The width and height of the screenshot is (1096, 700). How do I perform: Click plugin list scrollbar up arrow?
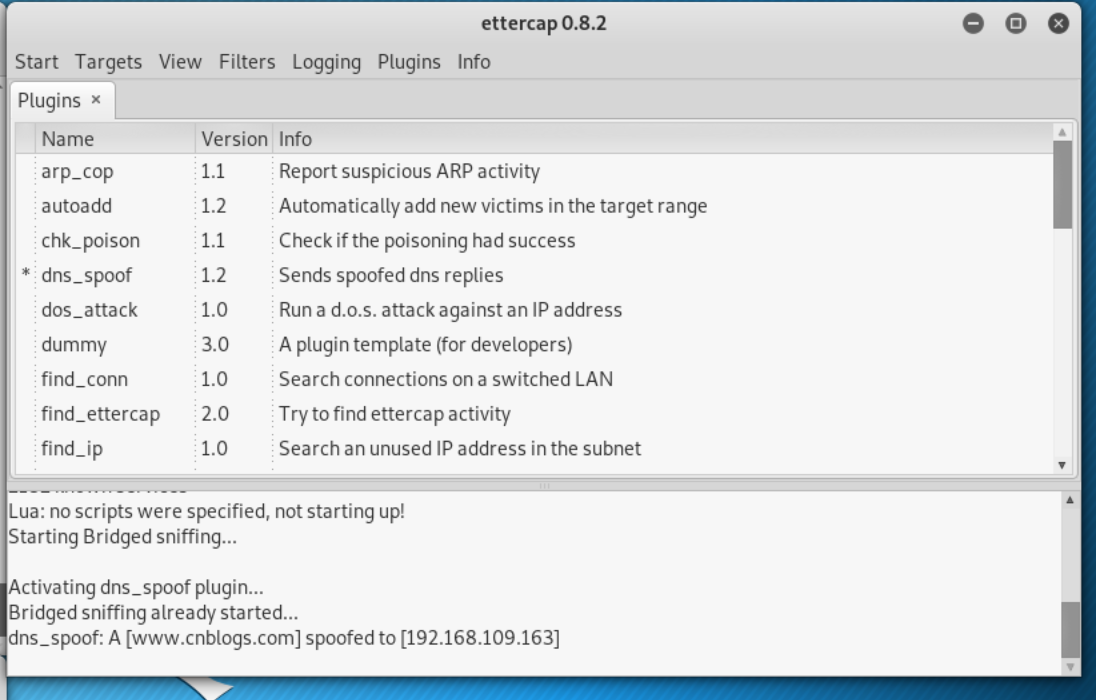[x=1062, y=131]
